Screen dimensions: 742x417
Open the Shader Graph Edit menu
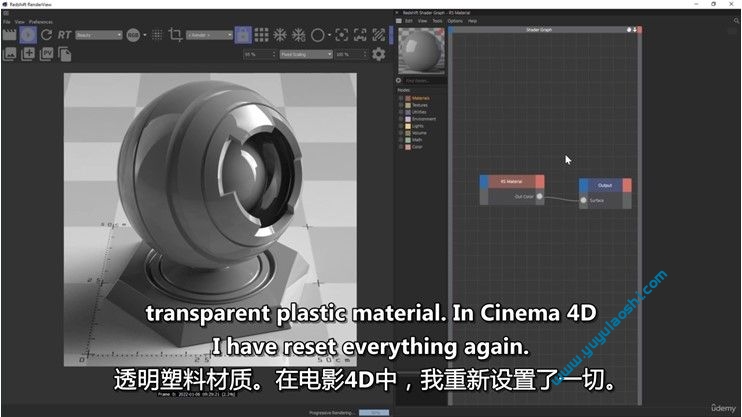pos(408,21)
